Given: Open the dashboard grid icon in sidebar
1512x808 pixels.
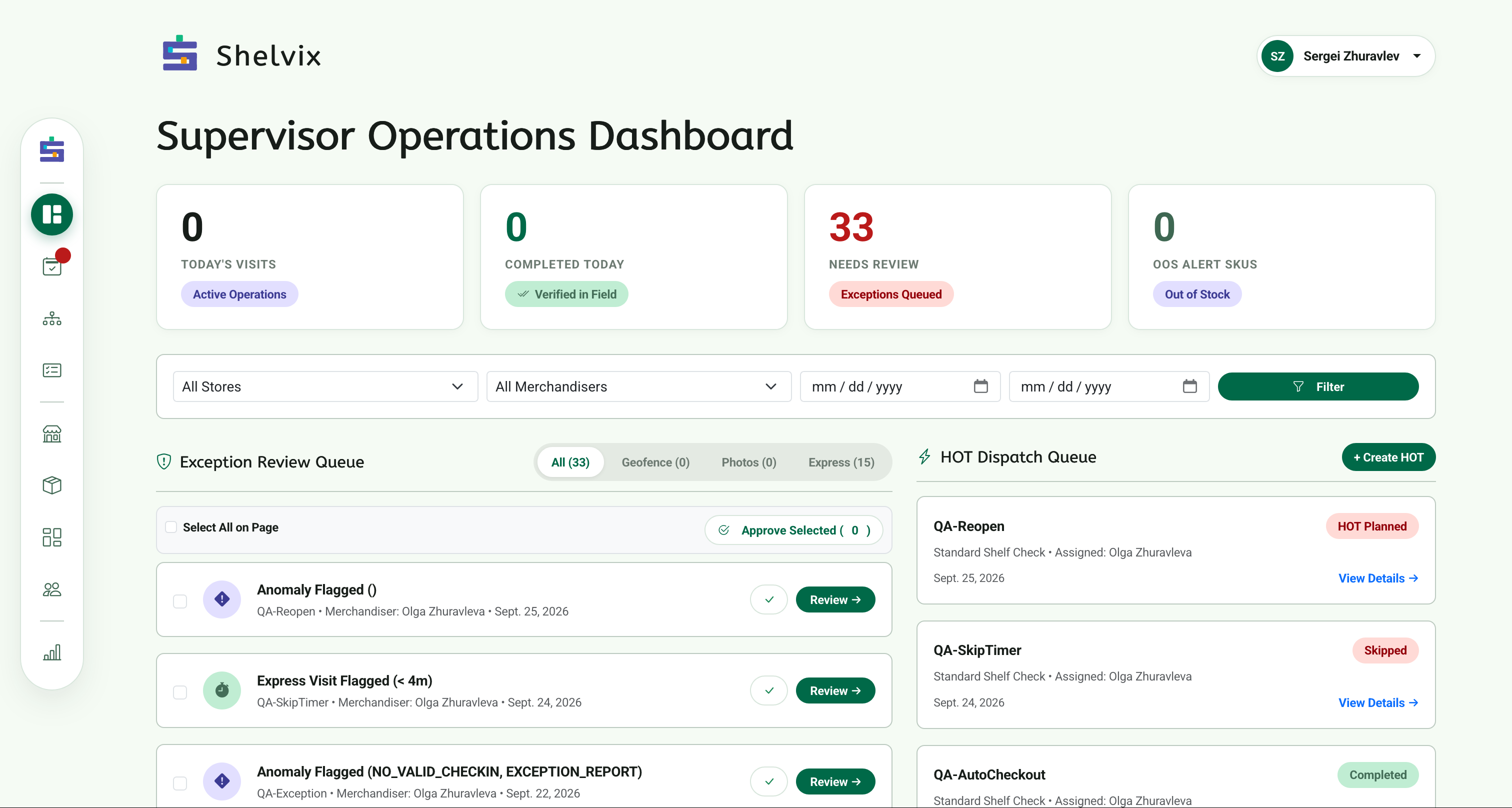Looking at the screenshot, I should click(51, 214).
